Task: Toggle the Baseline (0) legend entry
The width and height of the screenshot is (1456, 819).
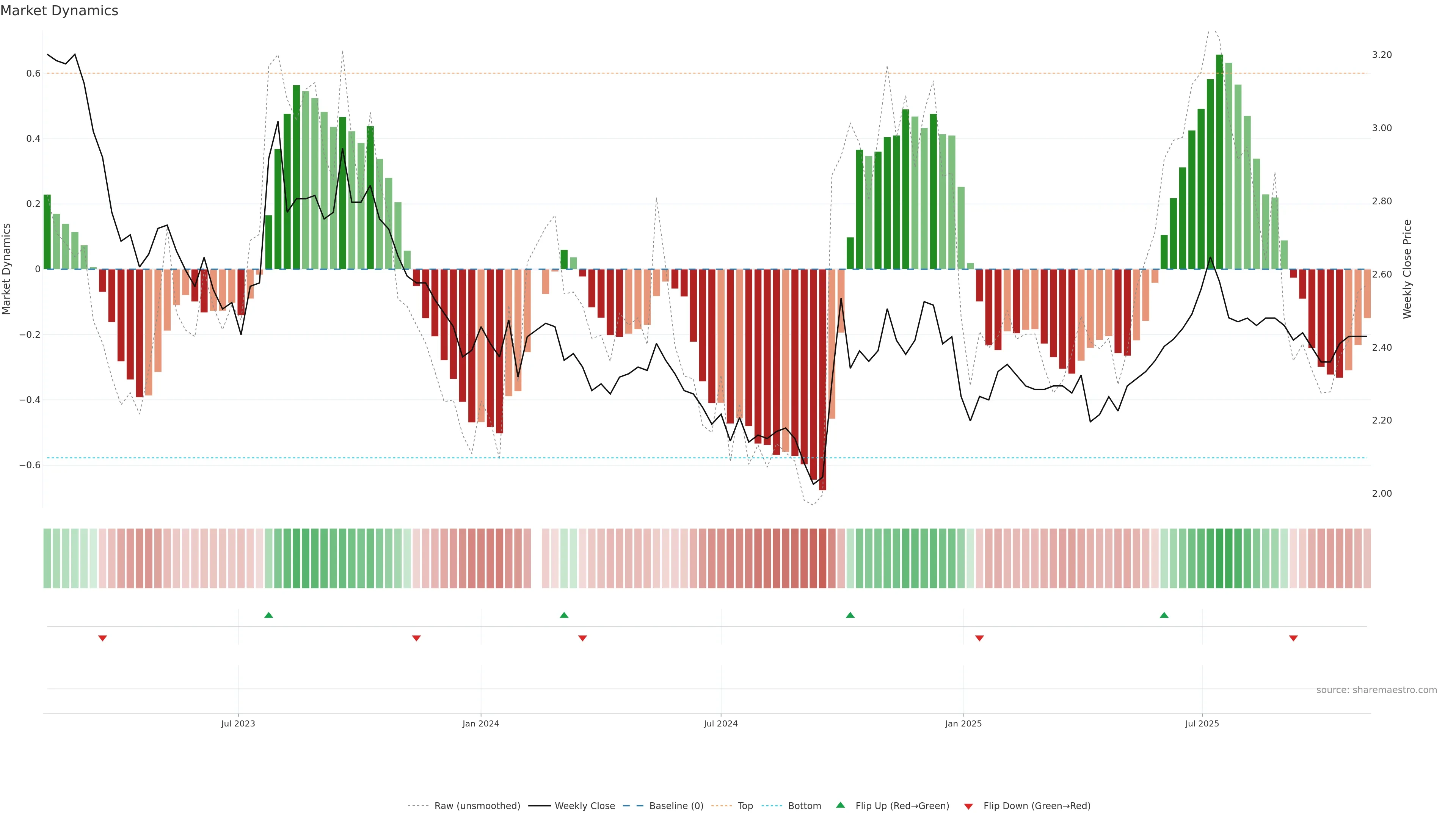Action: (676, 805)
